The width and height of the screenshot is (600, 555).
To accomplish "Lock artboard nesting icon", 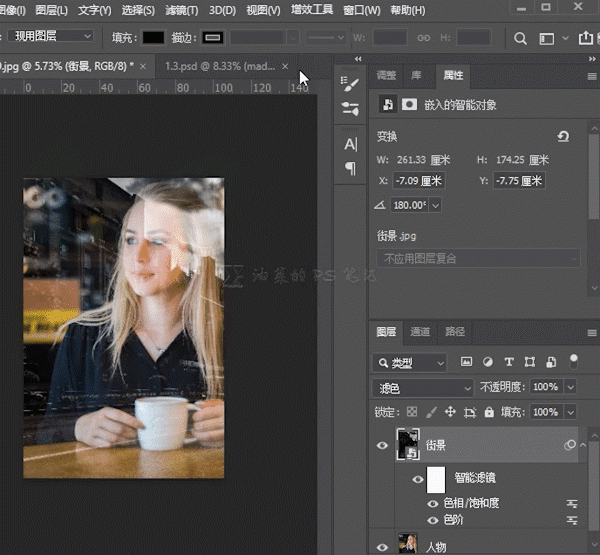I will (x=470, y=412).
